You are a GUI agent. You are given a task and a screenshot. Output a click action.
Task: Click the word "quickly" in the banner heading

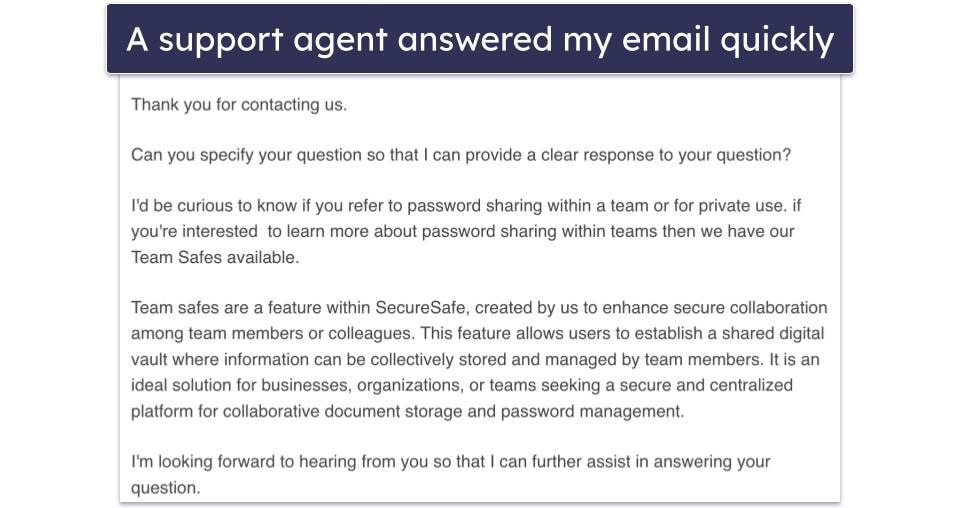tap(777, 40)
